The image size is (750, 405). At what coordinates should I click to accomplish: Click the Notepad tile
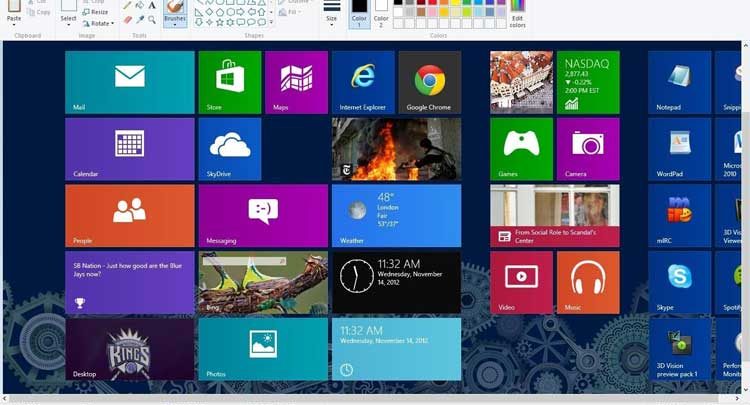coord(679,82)
